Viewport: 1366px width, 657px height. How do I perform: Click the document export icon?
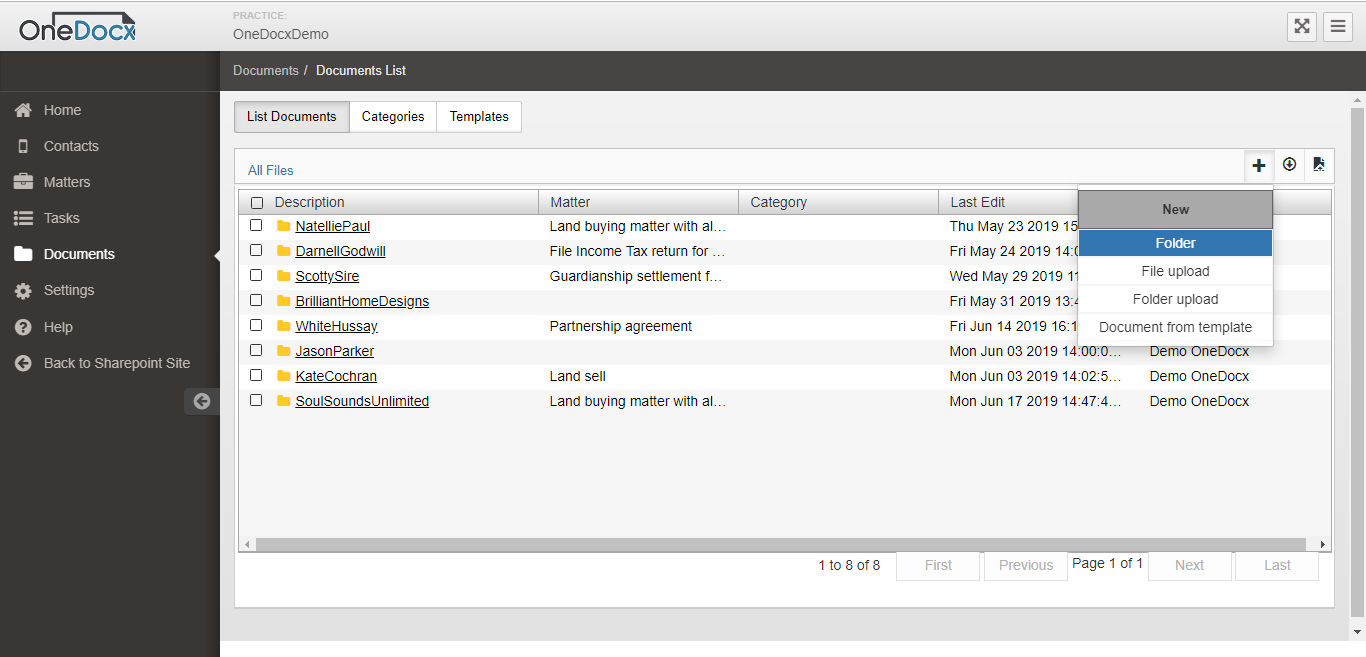click(1319, 165)
